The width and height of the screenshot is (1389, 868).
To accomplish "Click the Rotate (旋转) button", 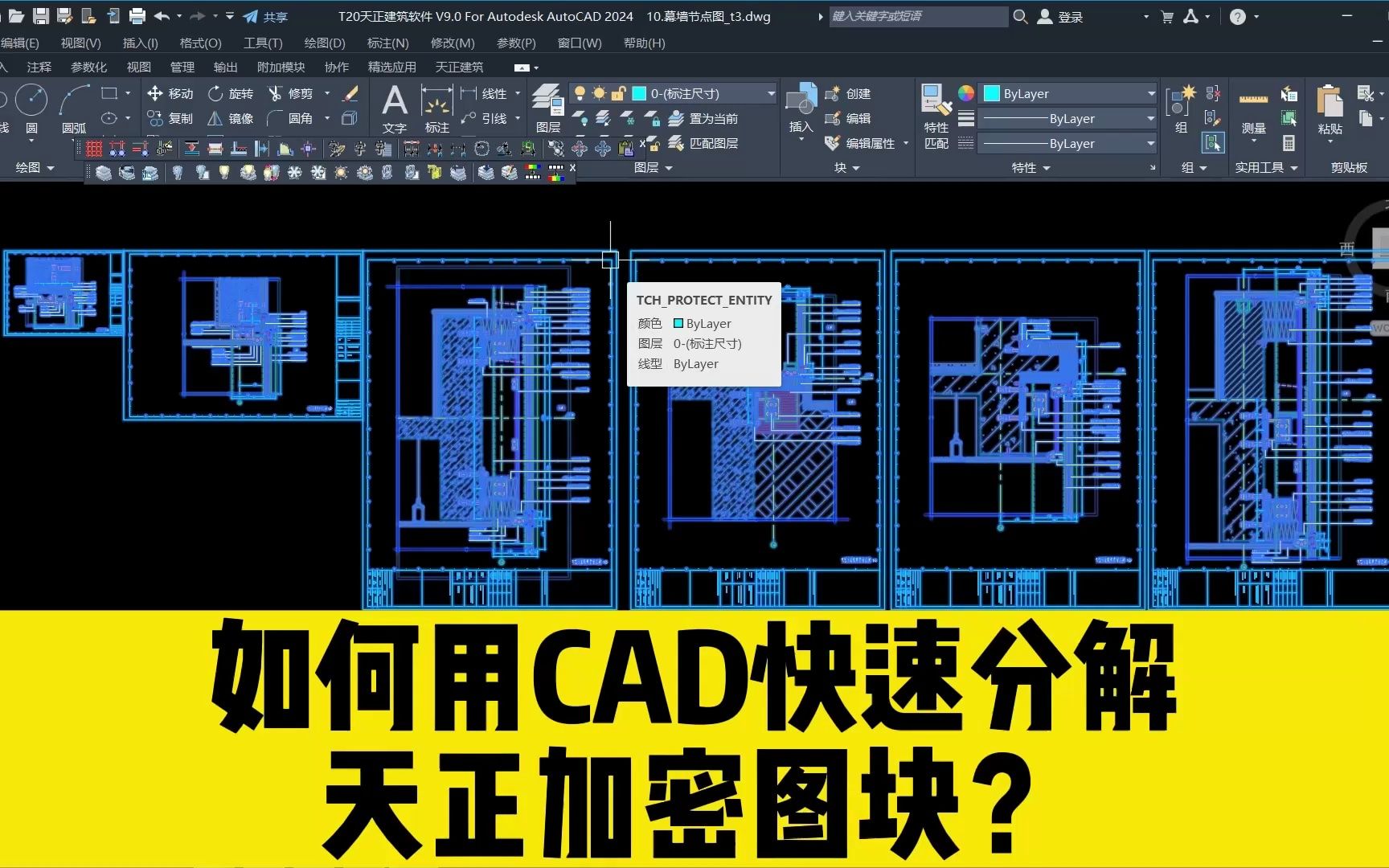I will coord(231,93).
